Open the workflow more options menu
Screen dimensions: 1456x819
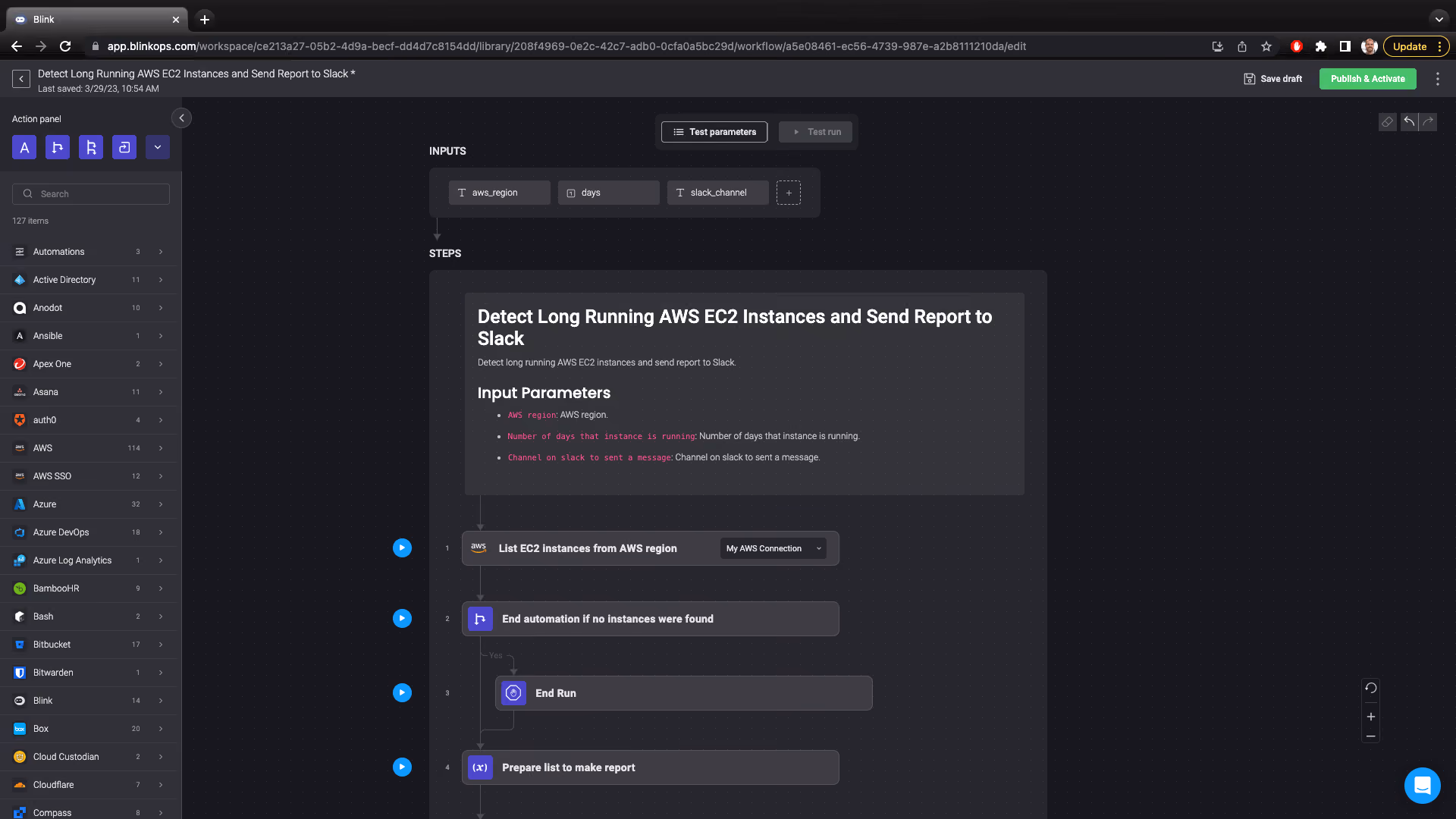pos(1437,79)
